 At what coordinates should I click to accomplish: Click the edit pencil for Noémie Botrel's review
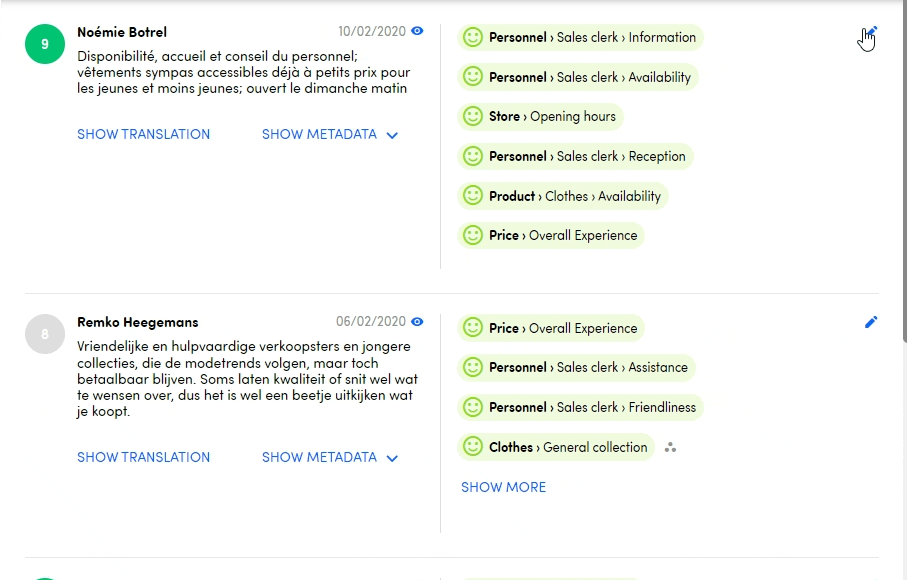tap(870, 33)
